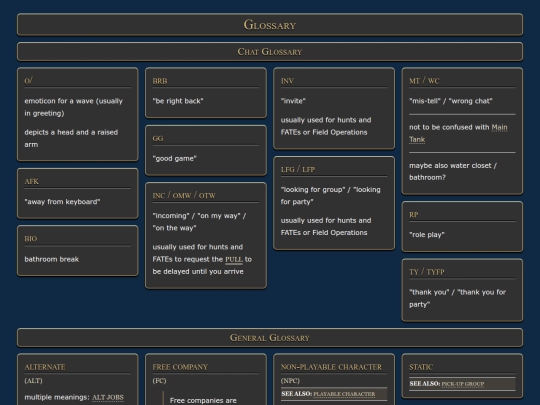Click the INC / OMW / OTW term heading
This screenshot has height=405, width=540.
tap(184, 196)
